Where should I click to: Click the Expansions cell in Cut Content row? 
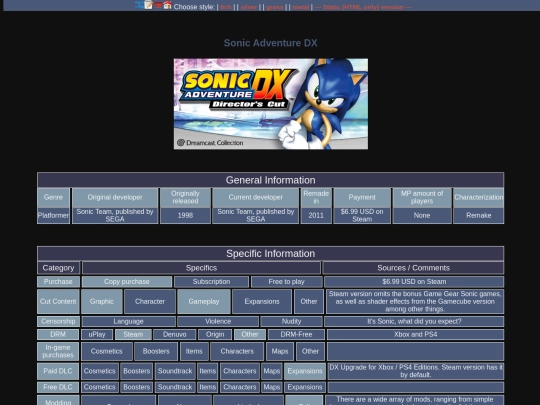(262, 301)
